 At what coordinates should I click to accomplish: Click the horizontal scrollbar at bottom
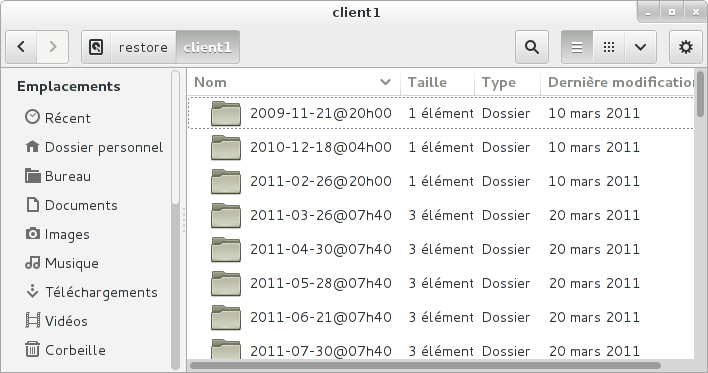pyautogui.click(x=425, y=365)
